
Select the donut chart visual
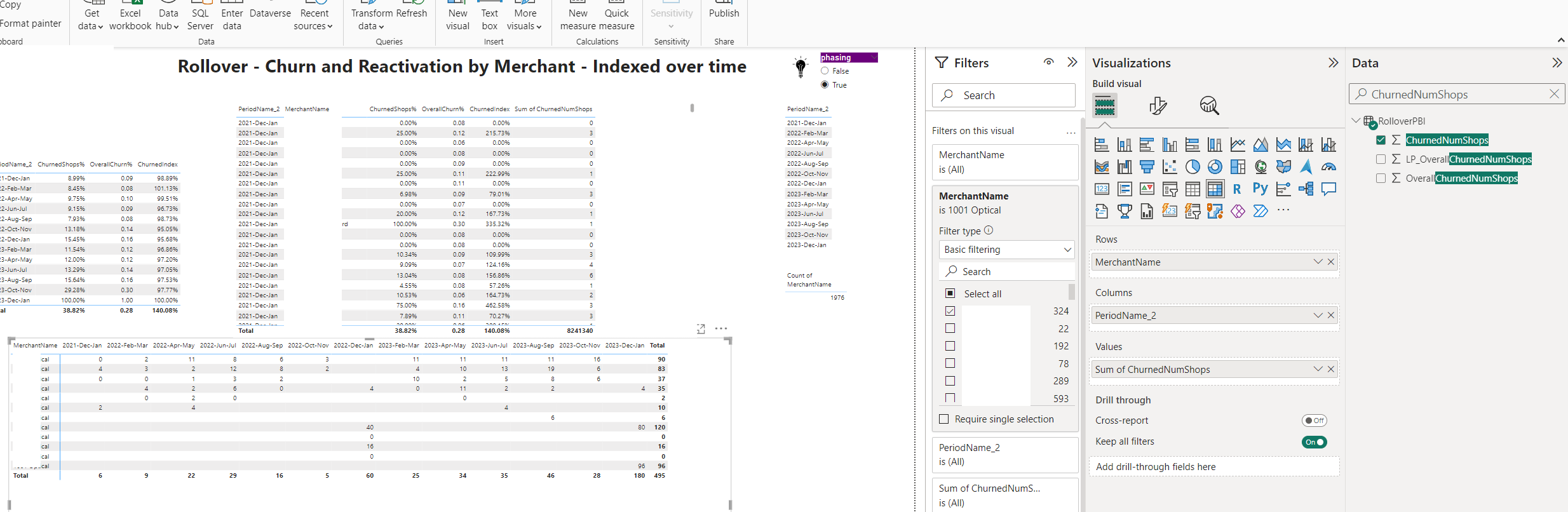pyautogui.click(x=1215, y=167)
